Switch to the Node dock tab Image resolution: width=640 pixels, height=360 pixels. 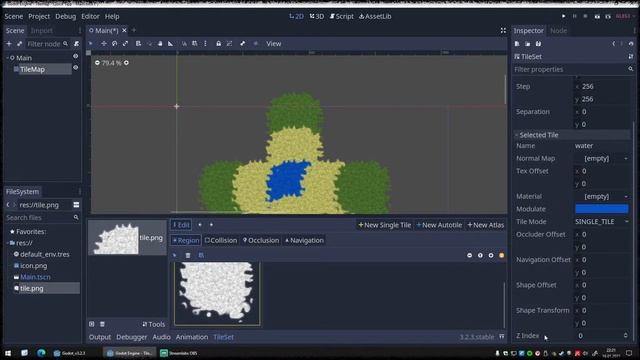(x=558, y=31)
